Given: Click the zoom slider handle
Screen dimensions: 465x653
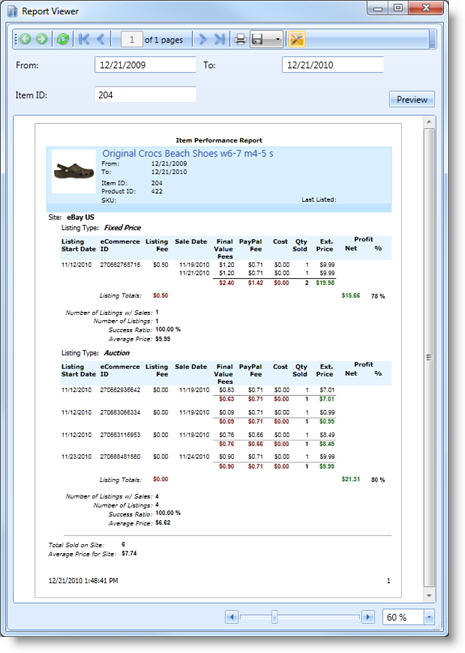Looking at the screenshot, I should 274,617.
